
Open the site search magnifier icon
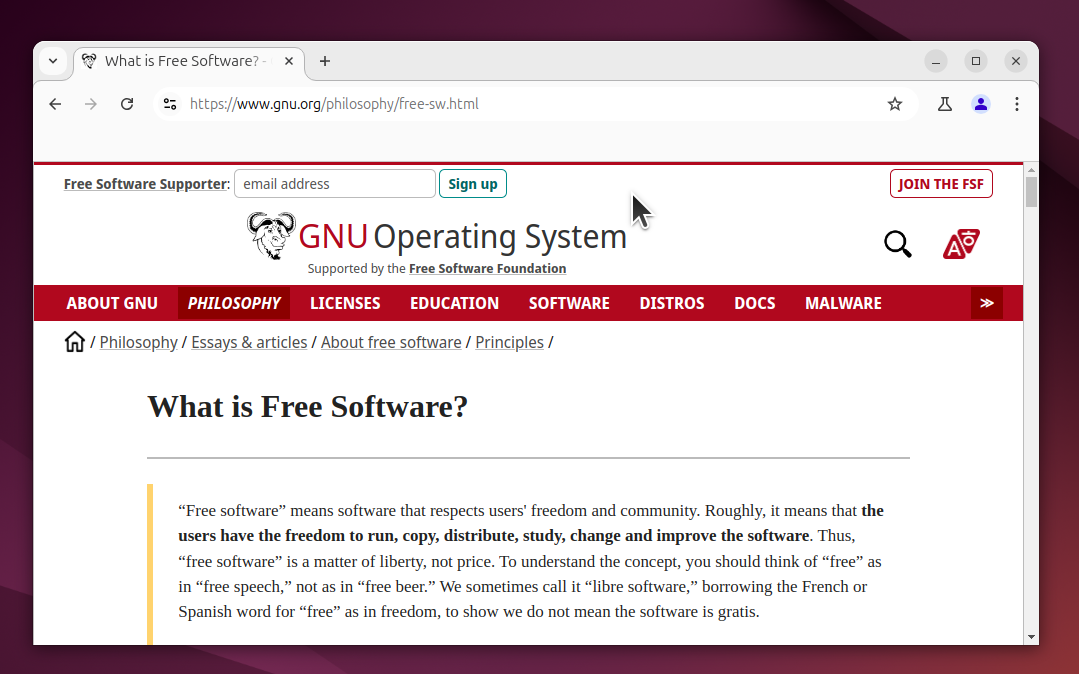click(897, 244)
